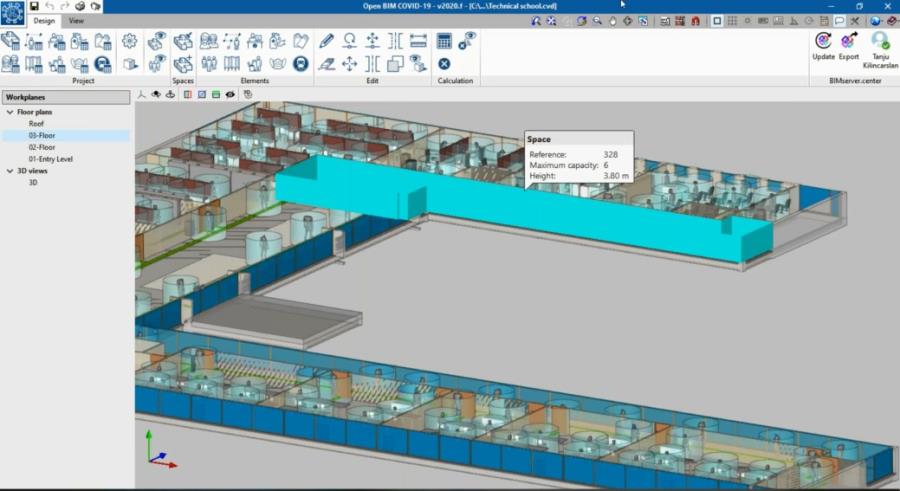This screenshot has height=491, width=900.
Task: Switch to the Design ribbon tab
Action: pyautogui.click(x=44, y=21)
